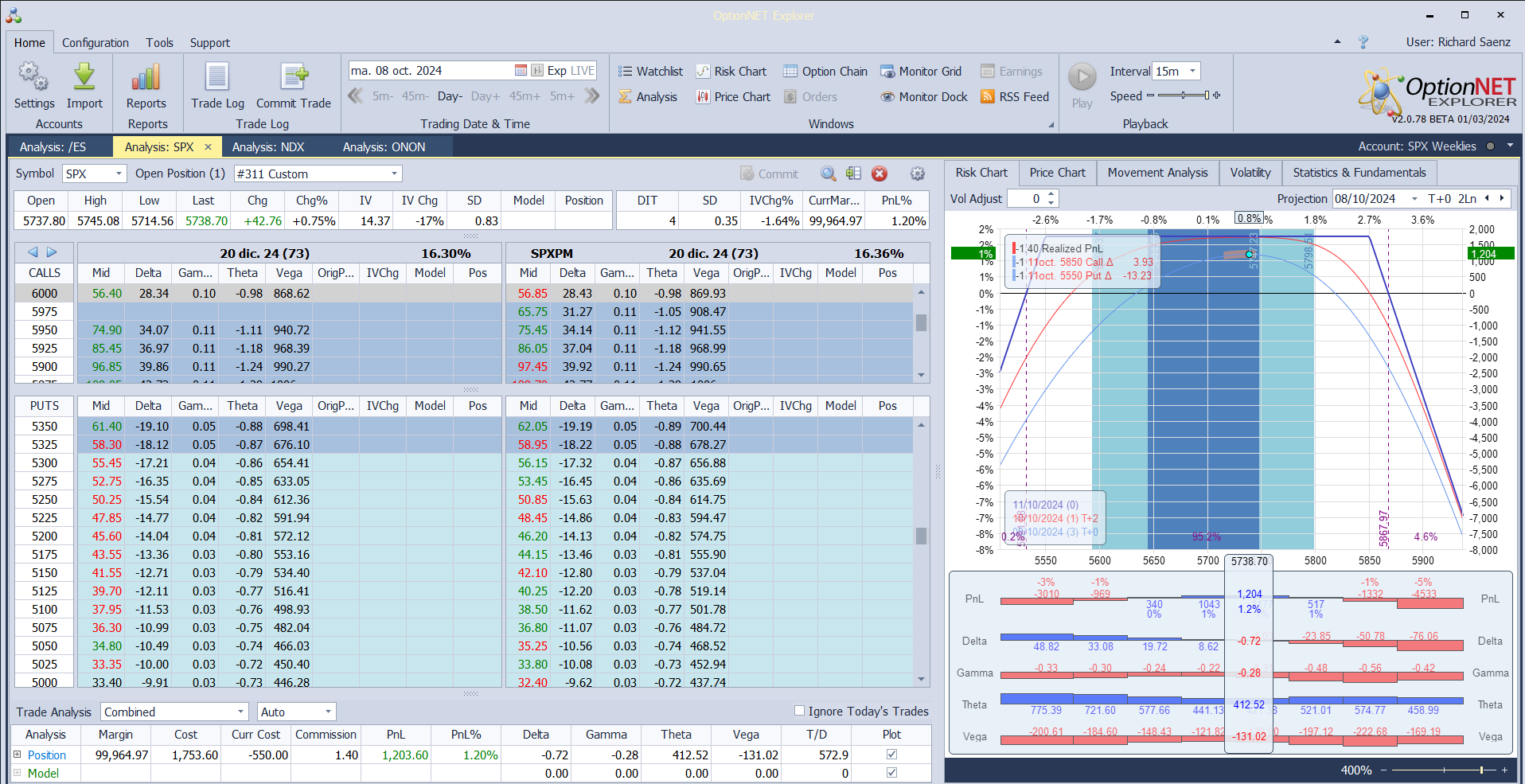Click the Import download icon

(x=84, y=77)
